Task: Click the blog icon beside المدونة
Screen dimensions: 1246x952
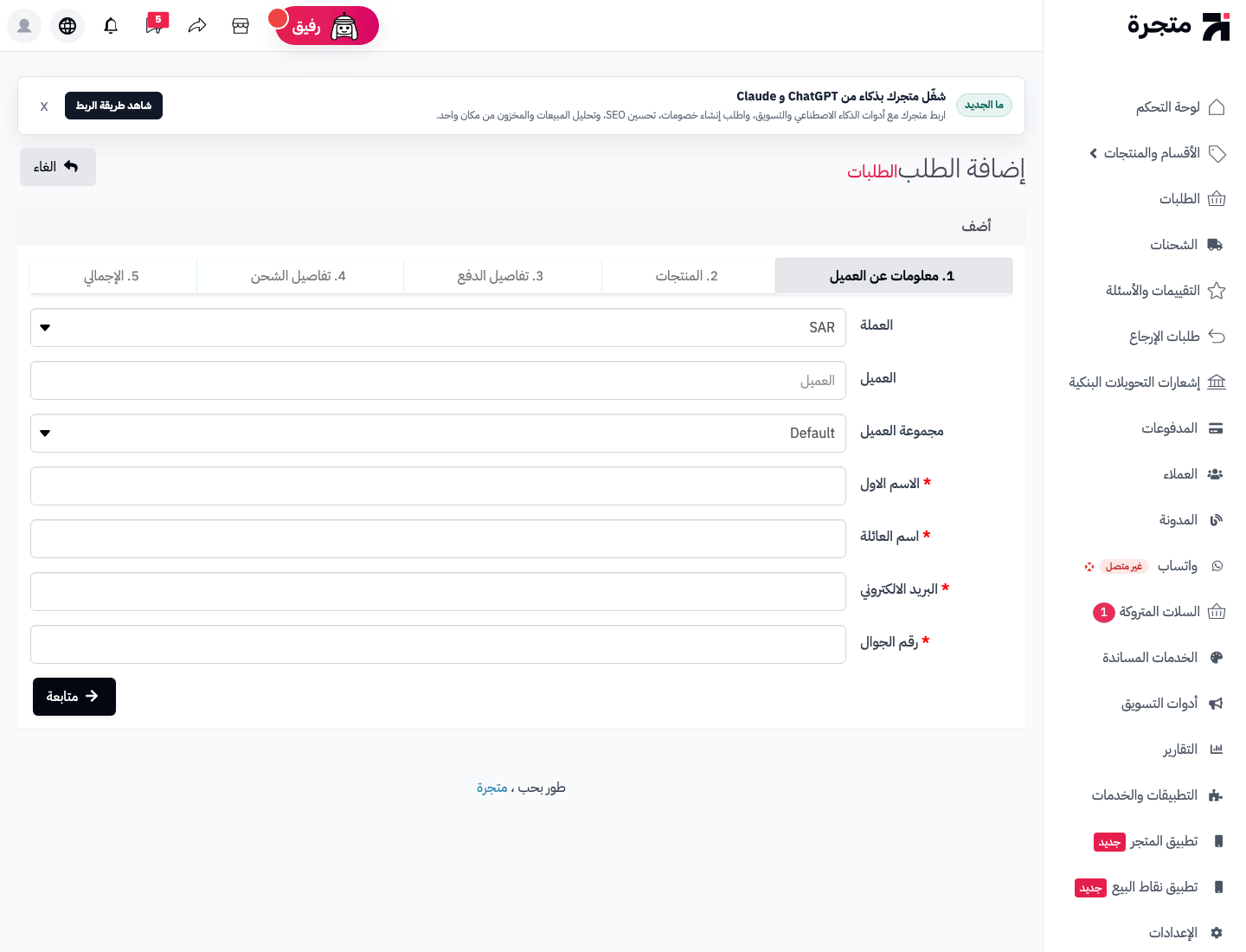Action: click(1217, 520)
